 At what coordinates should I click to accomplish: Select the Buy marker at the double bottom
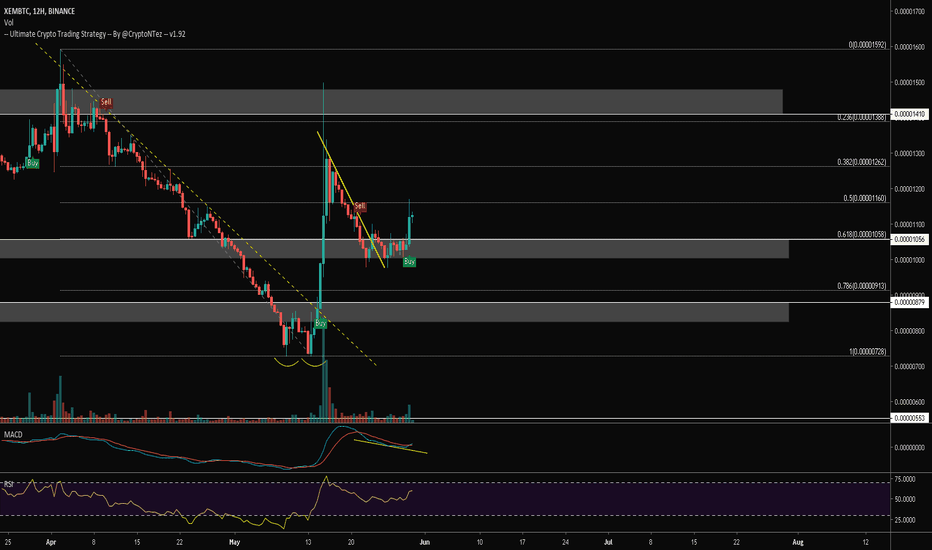320,323
